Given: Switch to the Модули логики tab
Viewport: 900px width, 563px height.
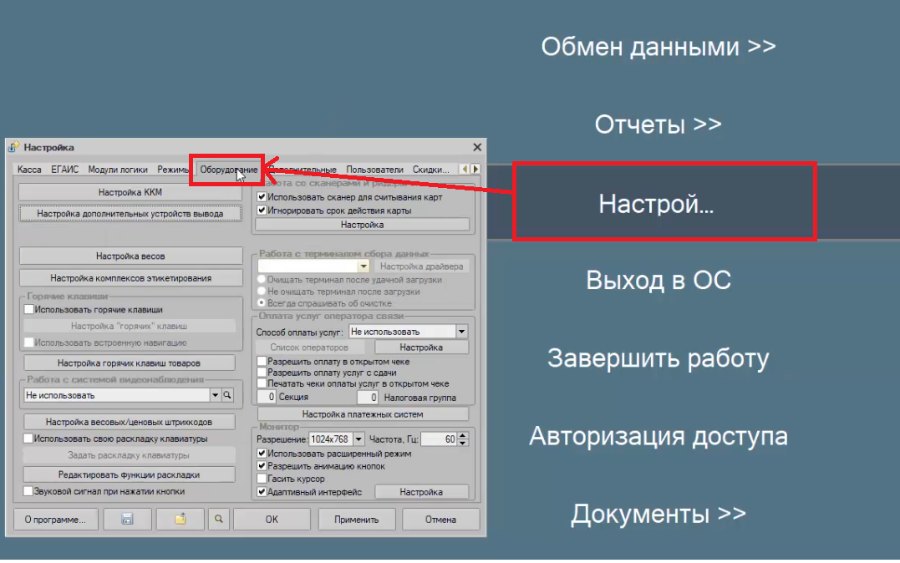Looking at the screenshot, I should 118,170.
